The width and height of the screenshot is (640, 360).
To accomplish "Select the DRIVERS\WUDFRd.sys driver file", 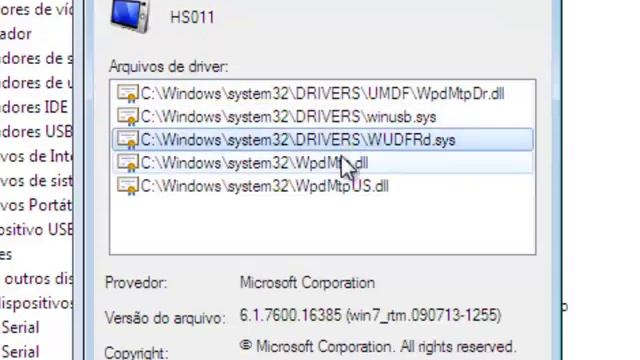I will coord(322,140).
